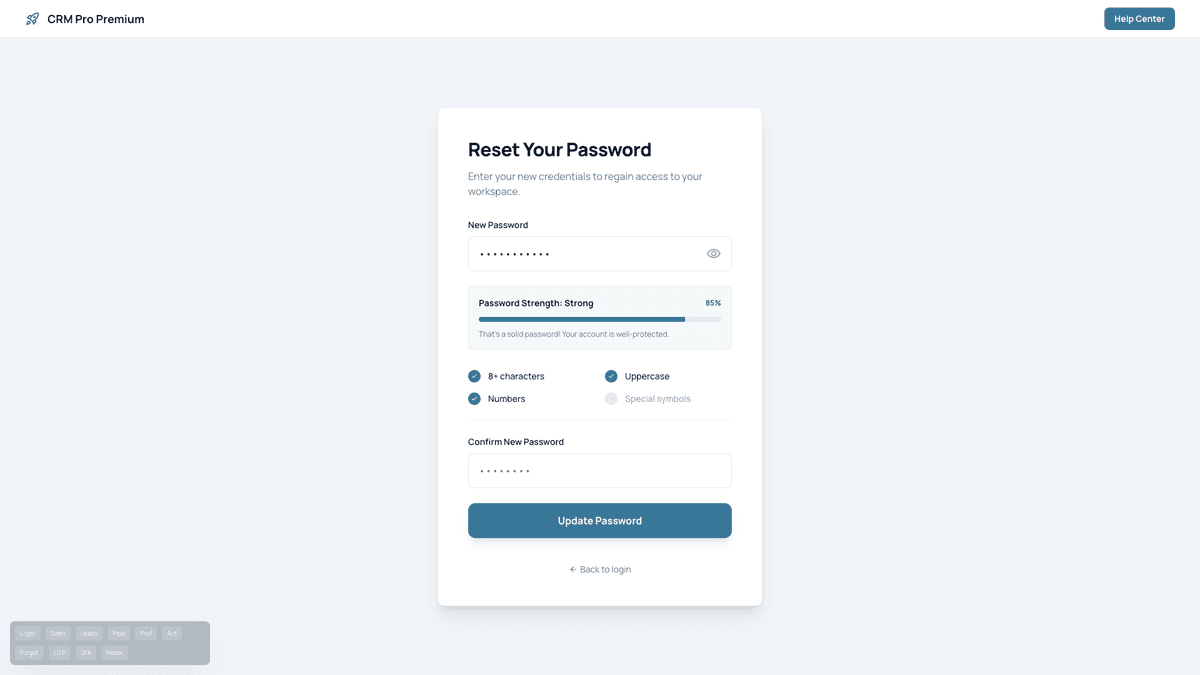Open the Leads navigation chip

pyautogui.click(x=88, y=633)
